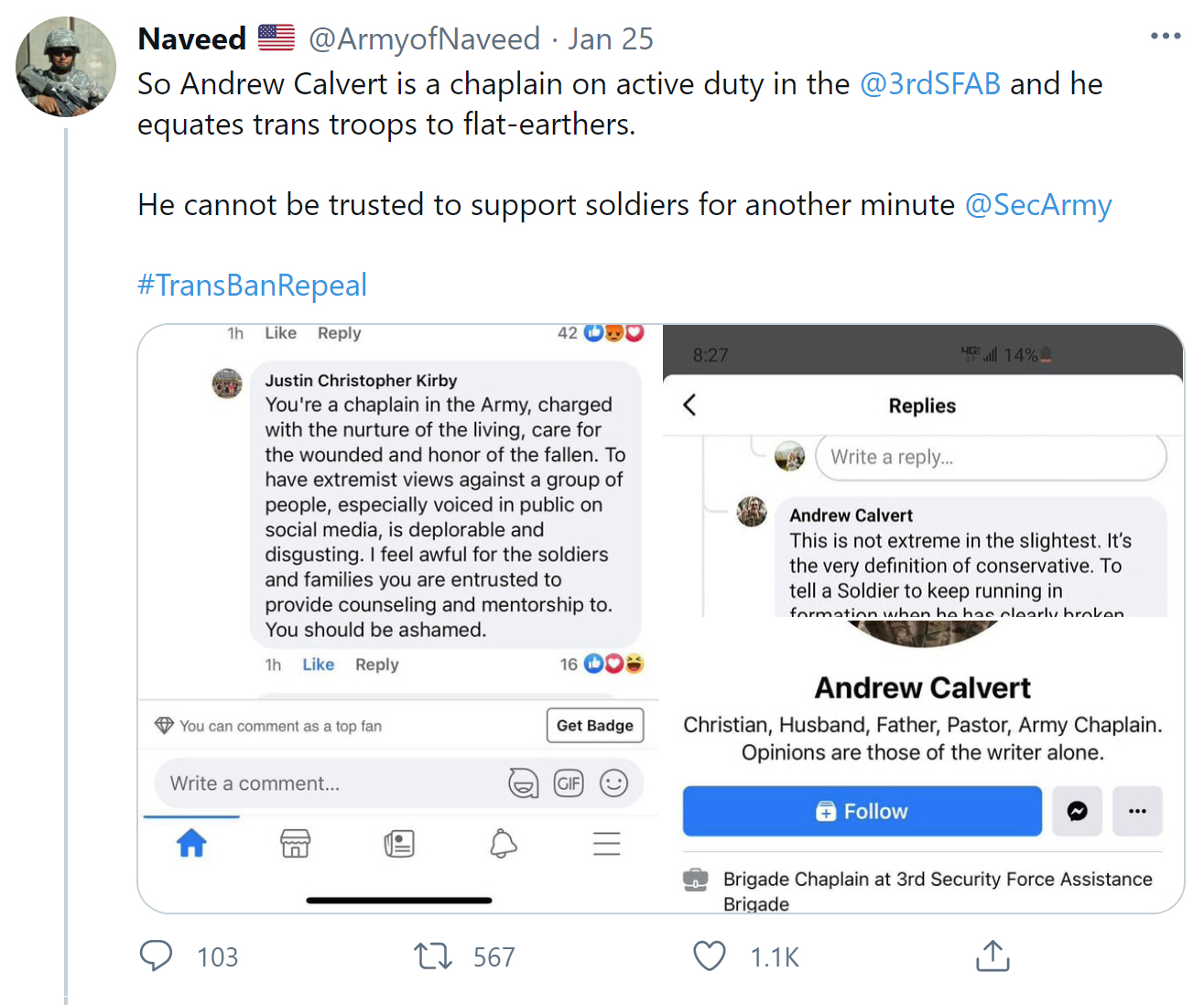The width and height of the screenshot is (1204, 1005).
Task: Open the @SecArmy mention link
Action: click(x=1038, y=205)
